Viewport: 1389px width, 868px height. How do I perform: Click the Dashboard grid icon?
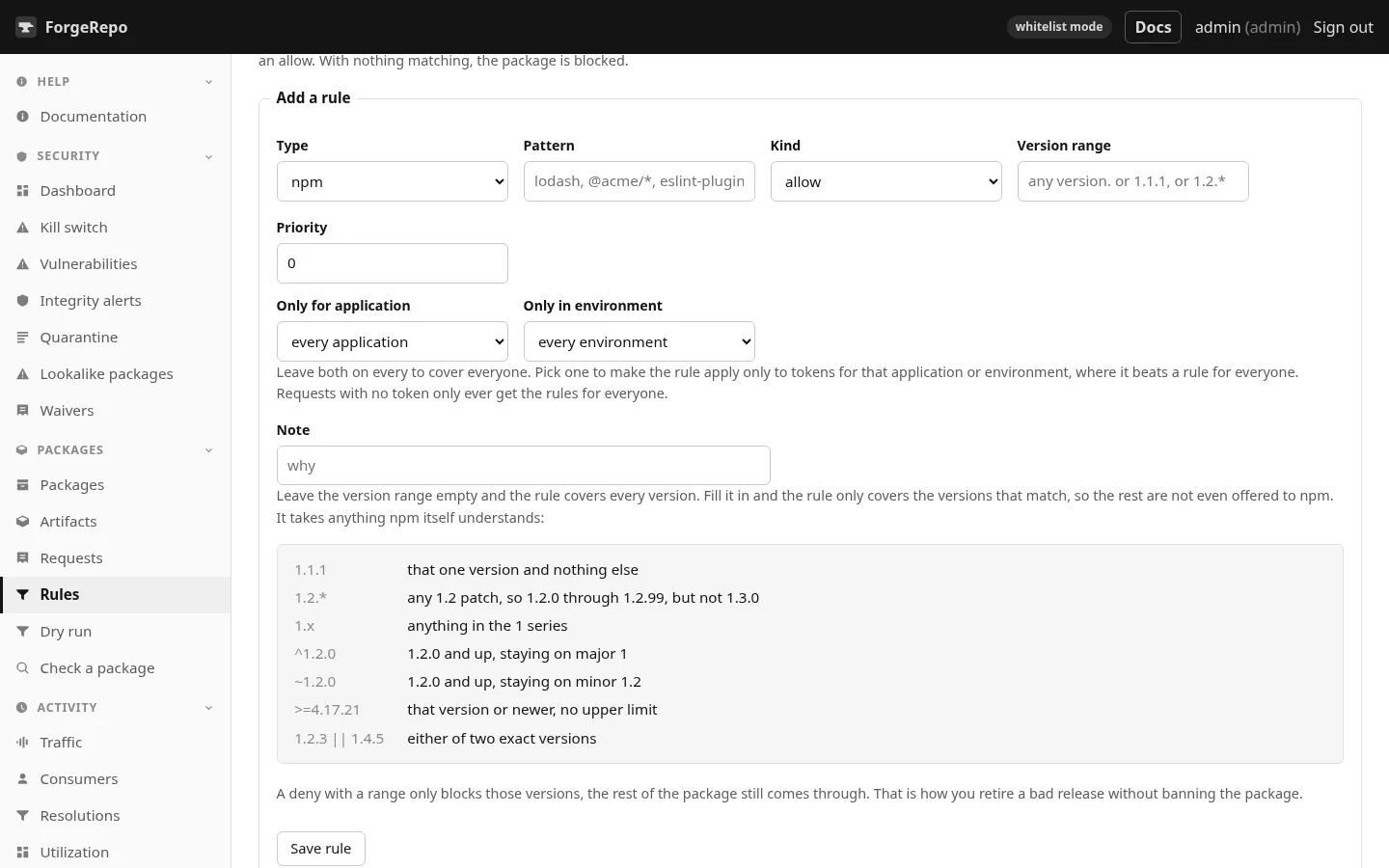[22, 191]
